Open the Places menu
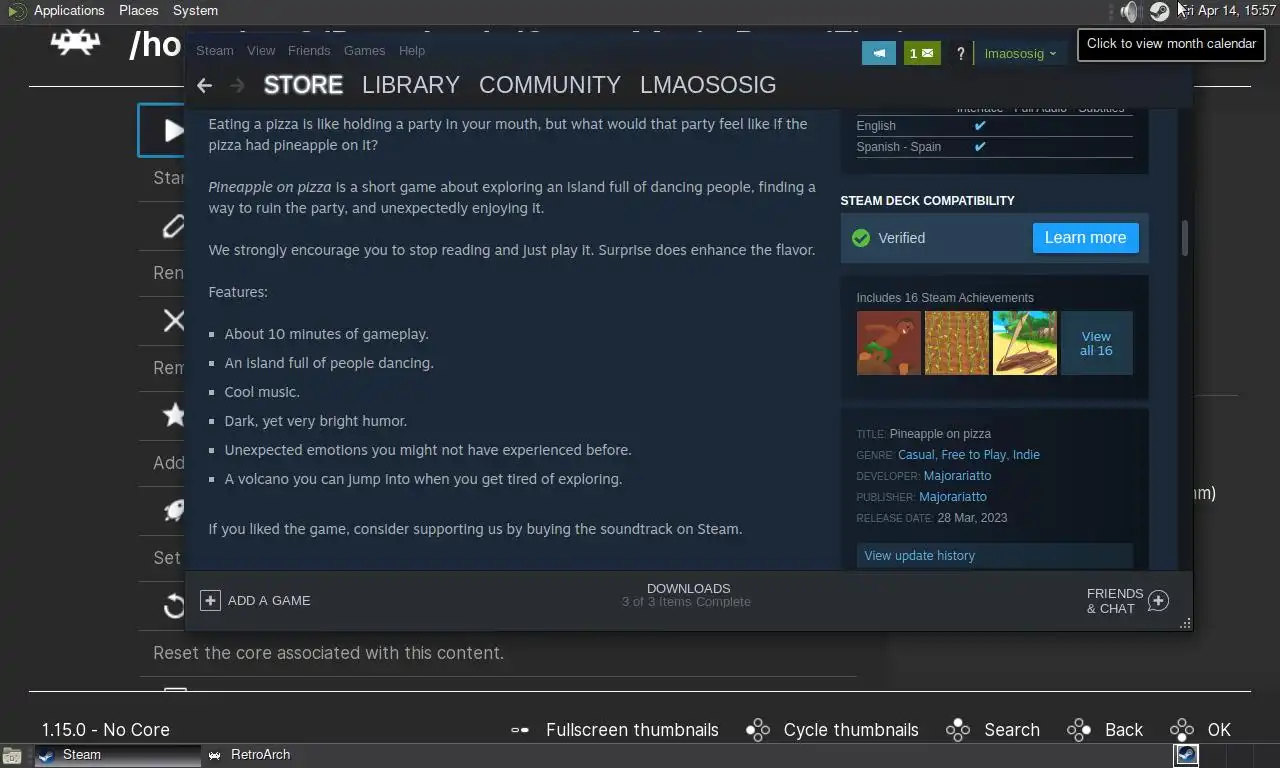 (x=138, y=10)
